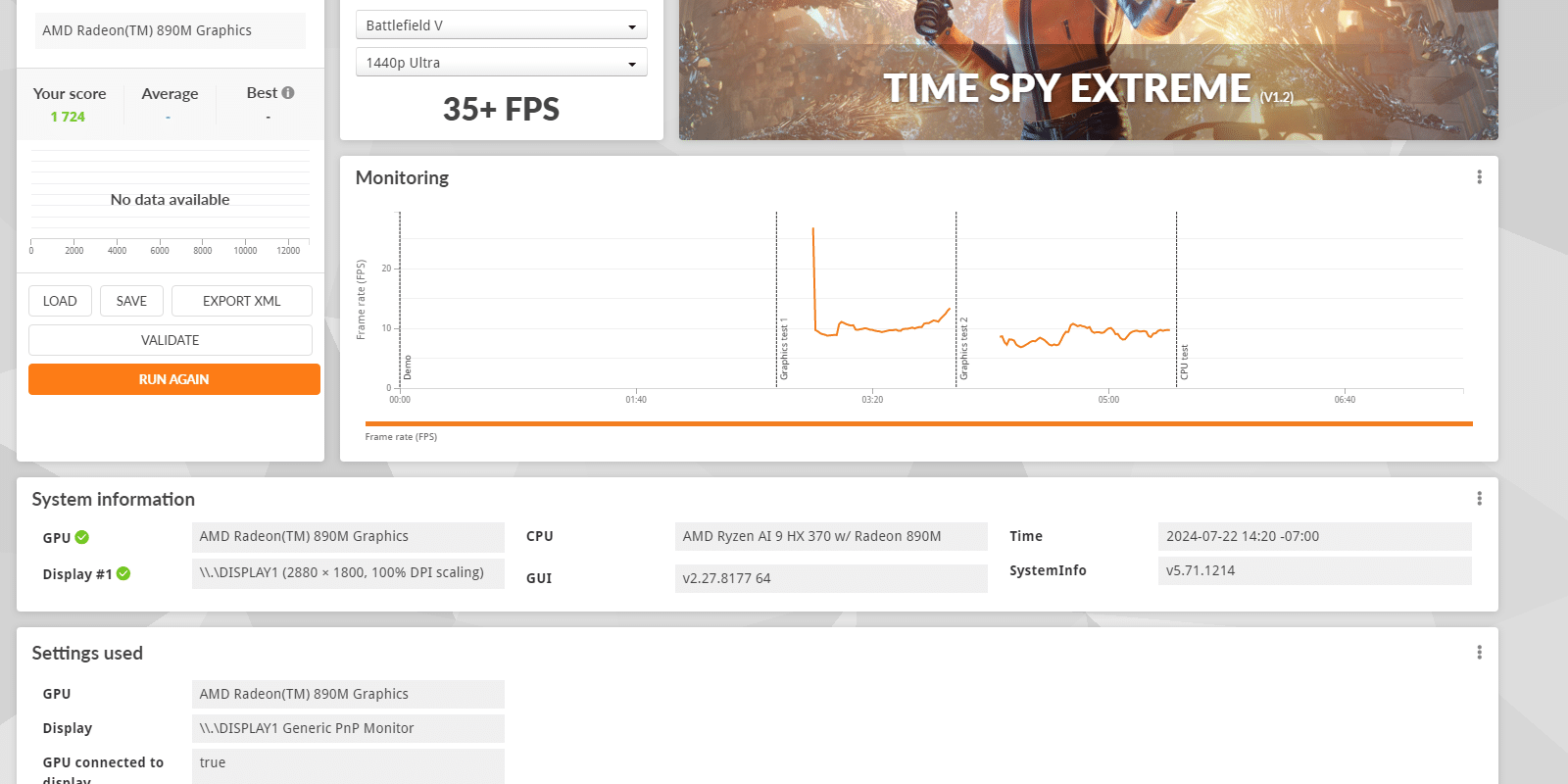This screenshot has height=784, width=1568.
Task: Open the Settings used kebab menu
Action: pos(1479,653)
